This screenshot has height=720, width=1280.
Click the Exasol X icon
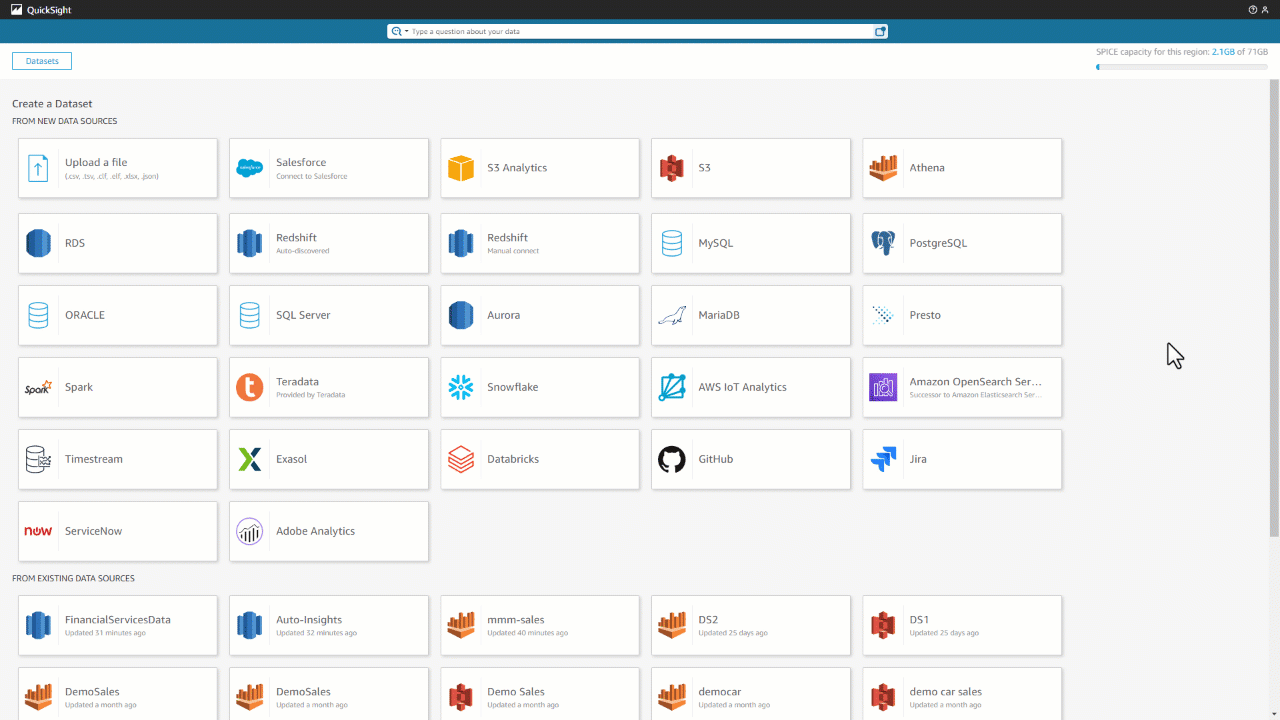(x=249, y=459)
